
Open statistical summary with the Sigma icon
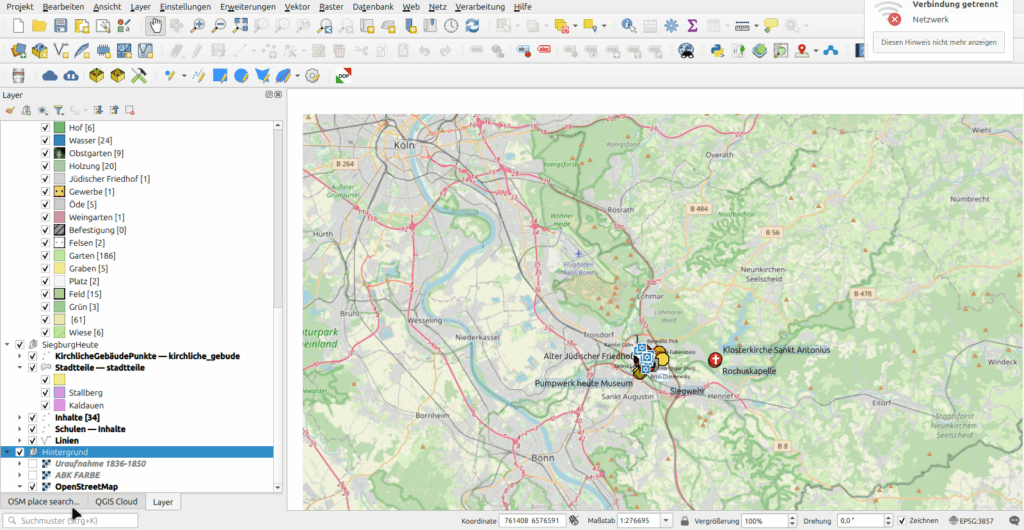(690, 25)
